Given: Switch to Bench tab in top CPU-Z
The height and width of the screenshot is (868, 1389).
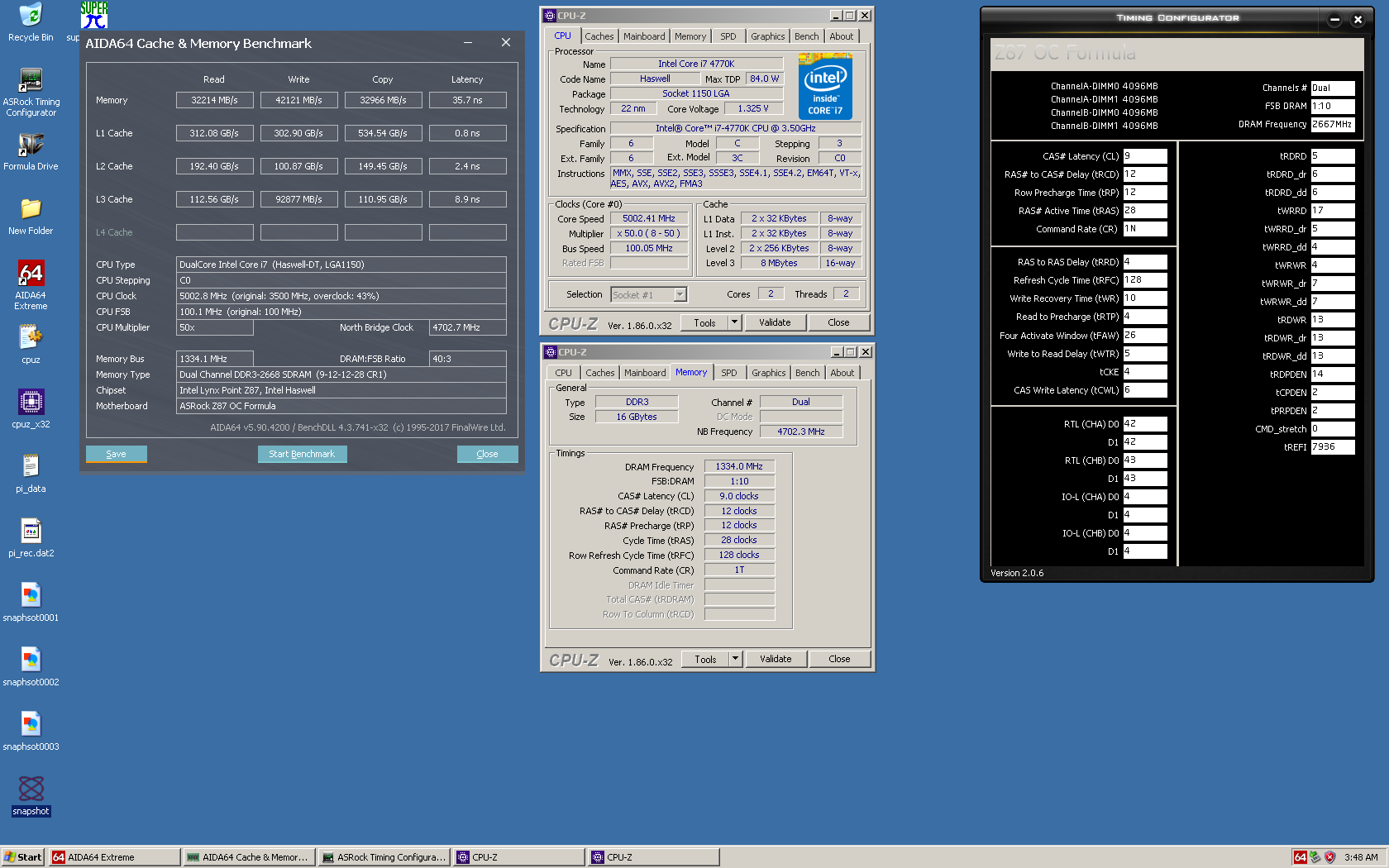Looking at the screenshot, I should [x=807, y=36].
